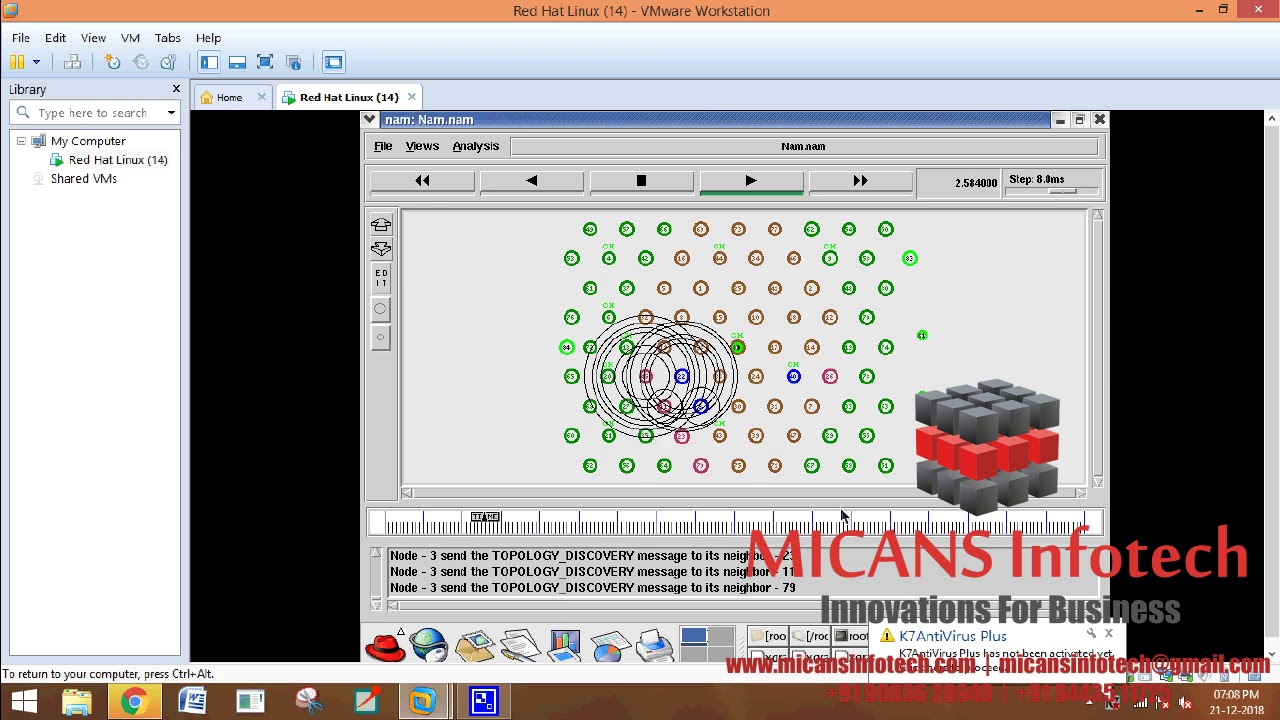This screenshot has width=1280, height=720.
Task: Launch the web browser globe icon
Action: tap(428, 646)
